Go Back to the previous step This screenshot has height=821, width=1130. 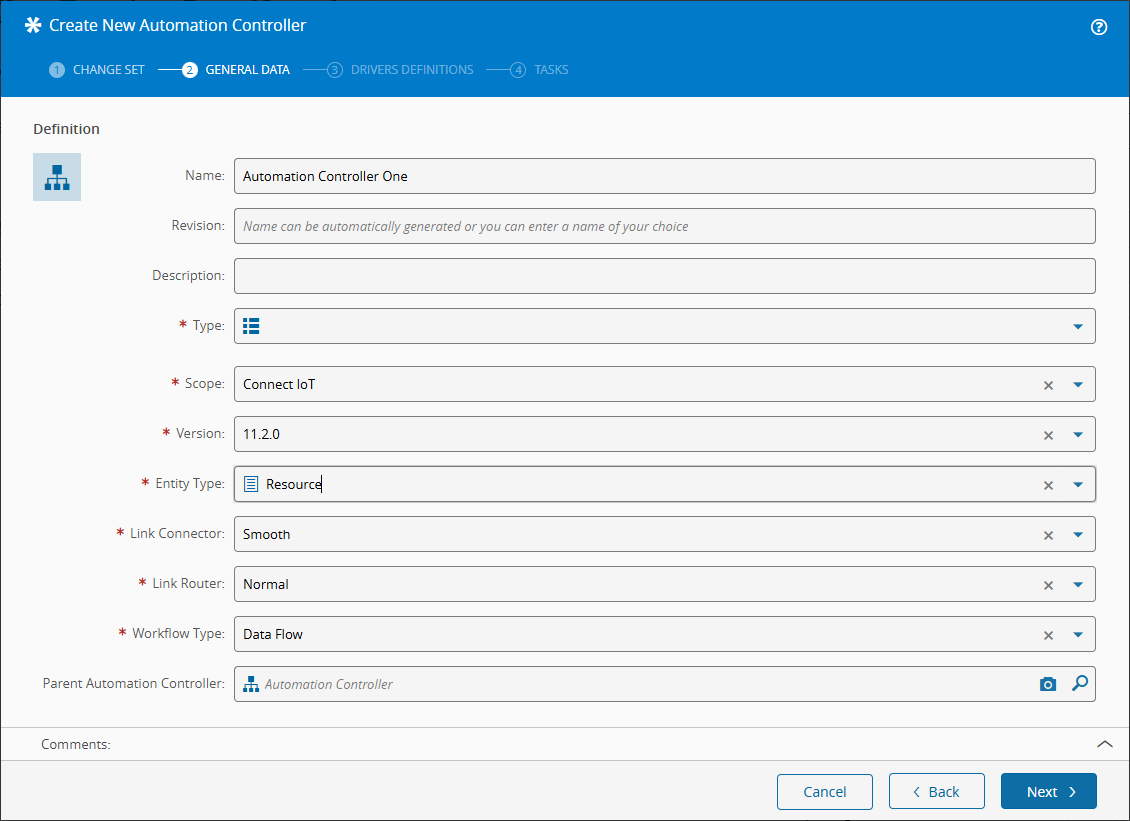click(x=936, y=791)
